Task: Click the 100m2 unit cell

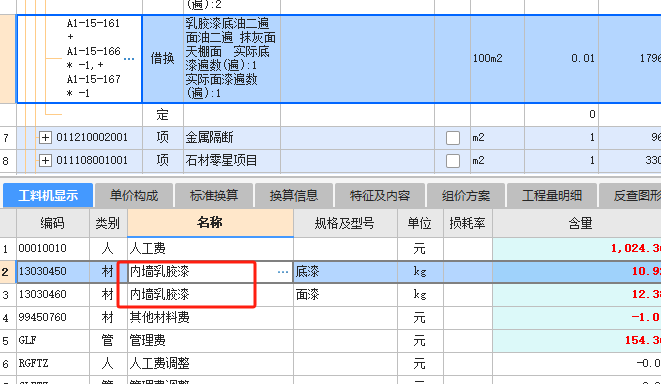Action: pos(497,59)
